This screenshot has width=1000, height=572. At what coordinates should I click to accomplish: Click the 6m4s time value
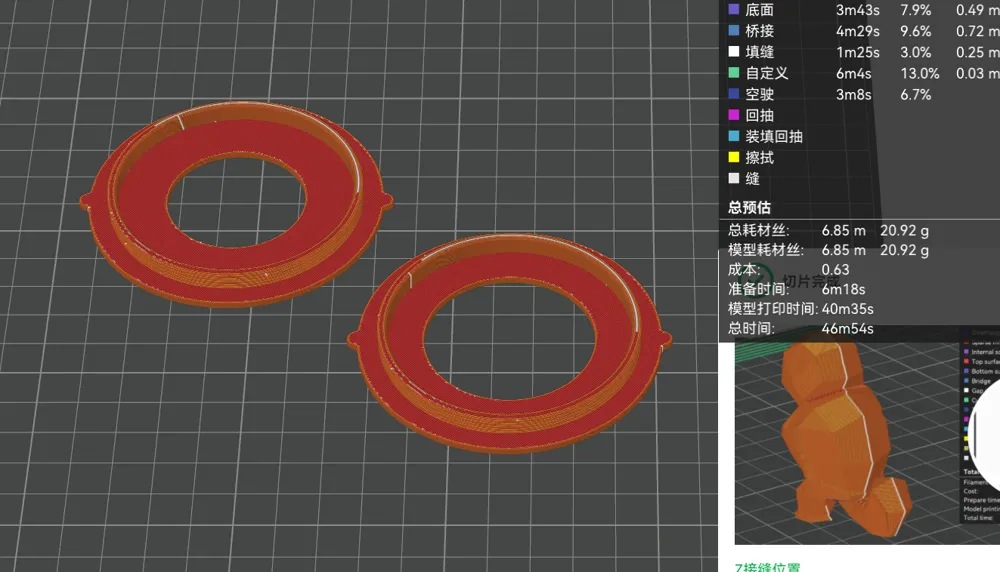(x=854, y=73)
